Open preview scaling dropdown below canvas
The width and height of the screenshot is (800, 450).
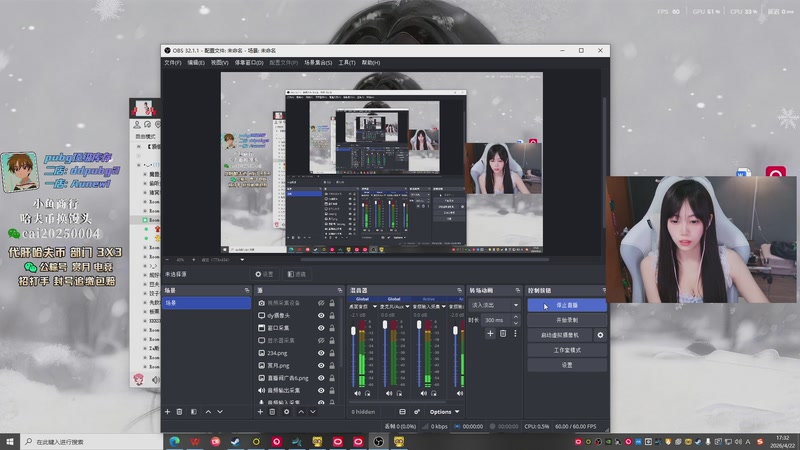click(x=242, y=260)
